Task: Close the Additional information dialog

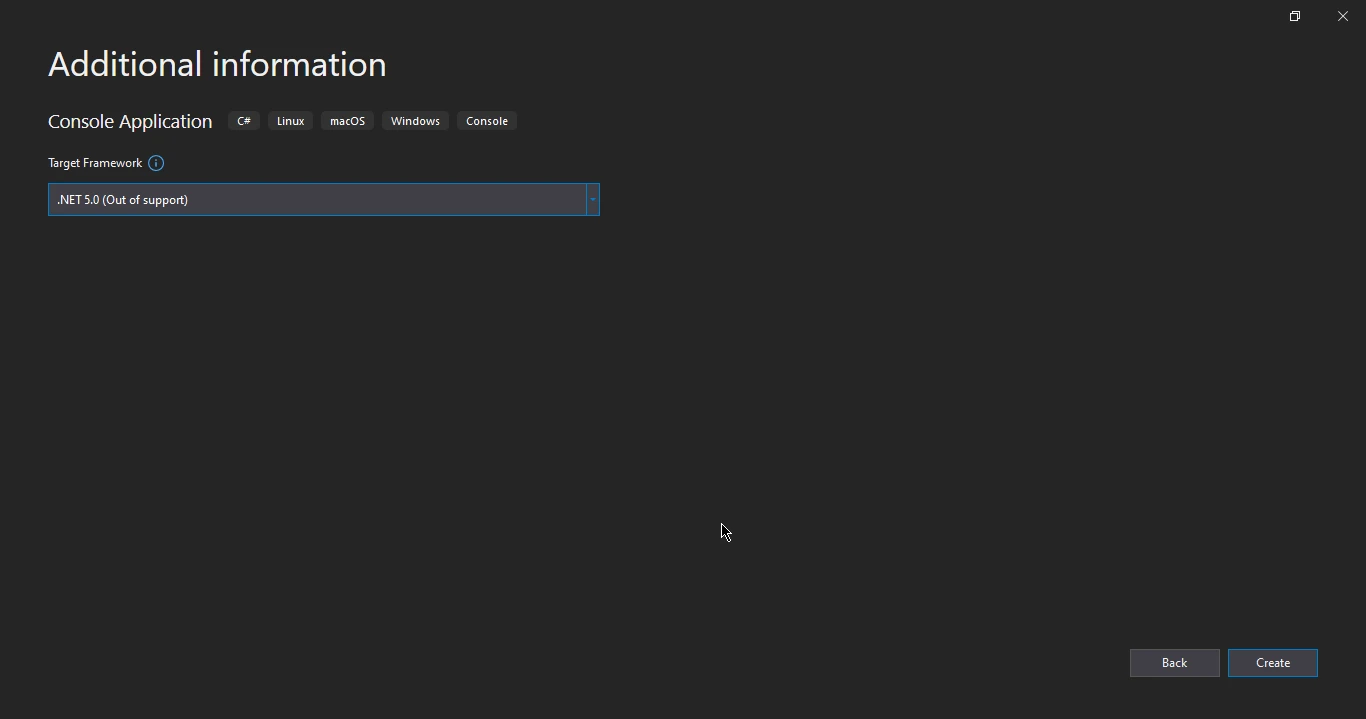Action: [x=1343, y=16]
